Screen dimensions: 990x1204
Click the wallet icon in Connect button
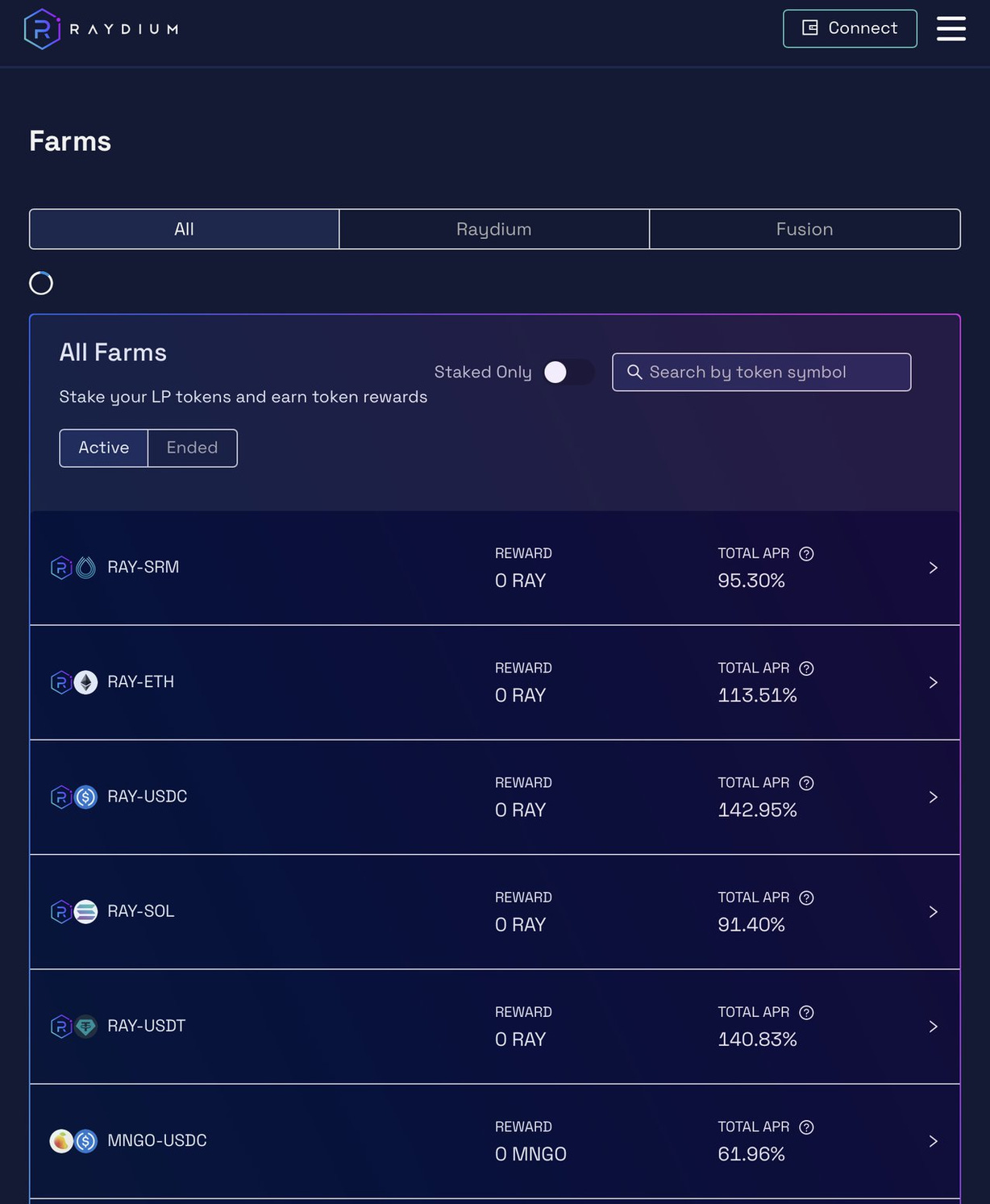coord(810,28)
